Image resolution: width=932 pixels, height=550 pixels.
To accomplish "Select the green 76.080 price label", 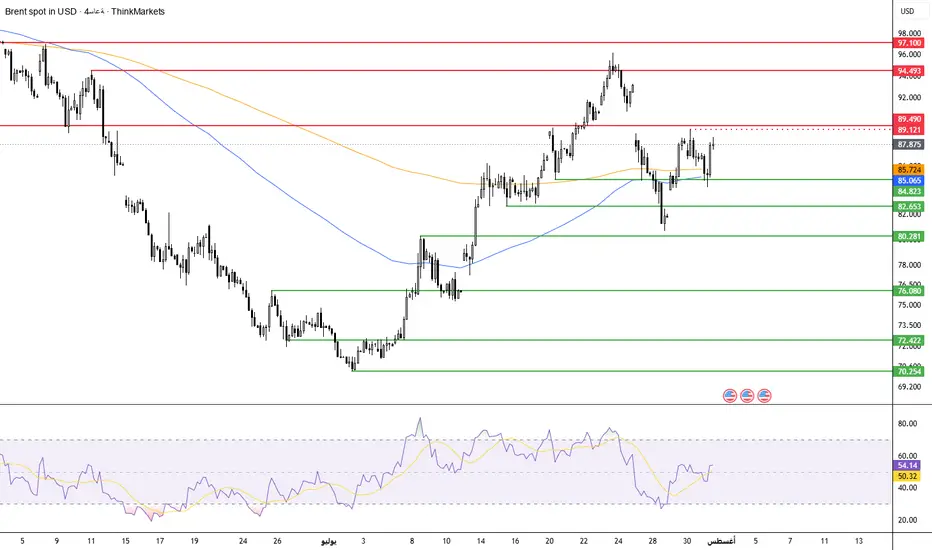I will pyautogui.click(x=909, y=291).
